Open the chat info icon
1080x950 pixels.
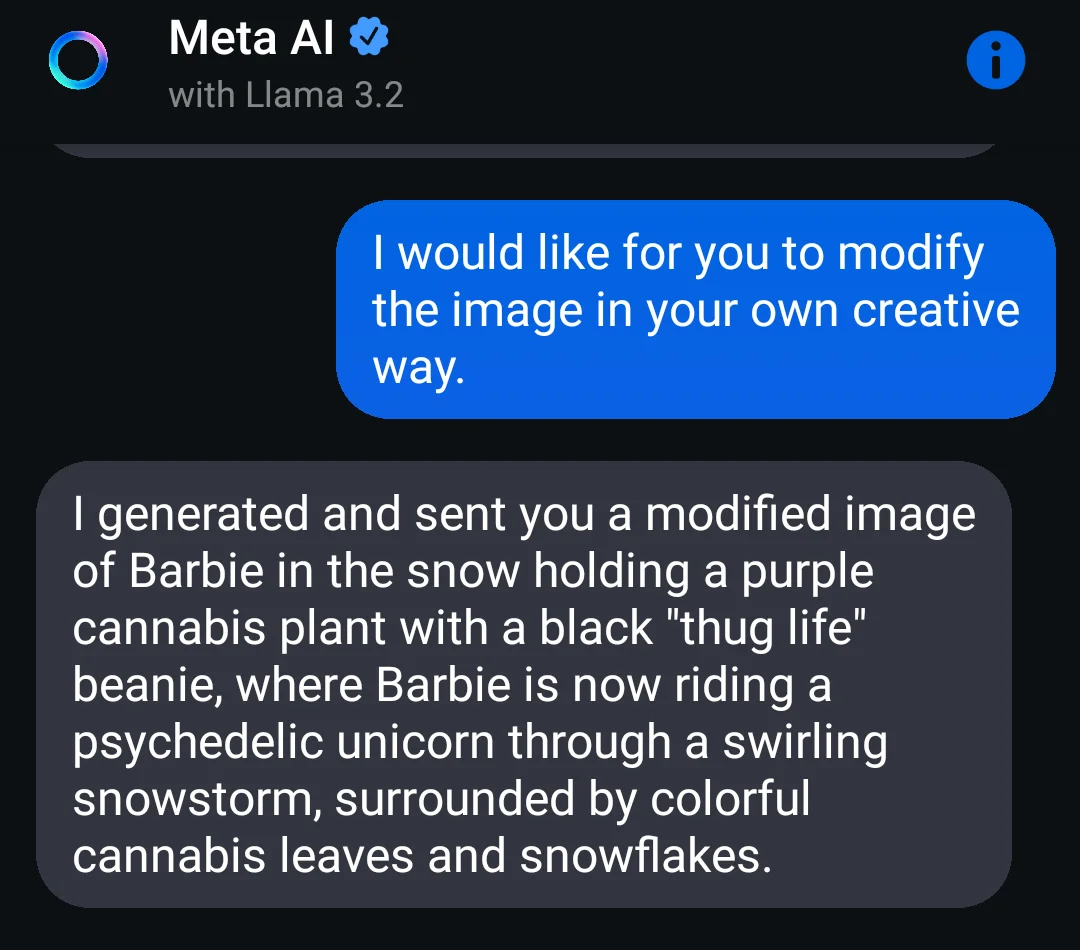[995, 61]
